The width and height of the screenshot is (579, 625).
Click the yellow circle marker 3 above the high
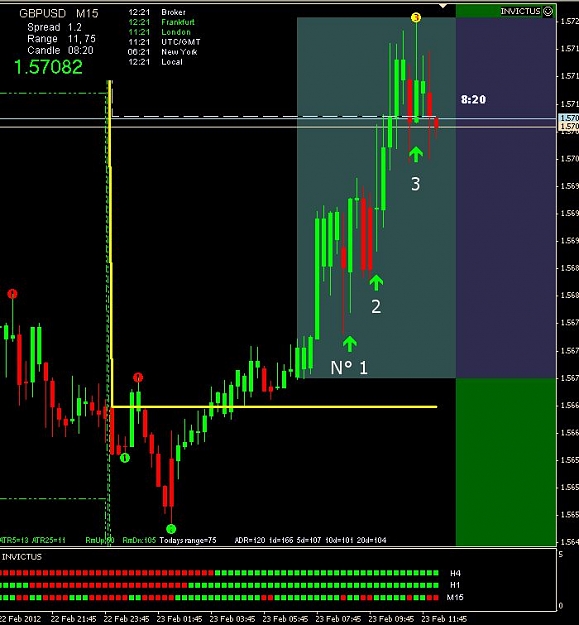tap(416, 18)
